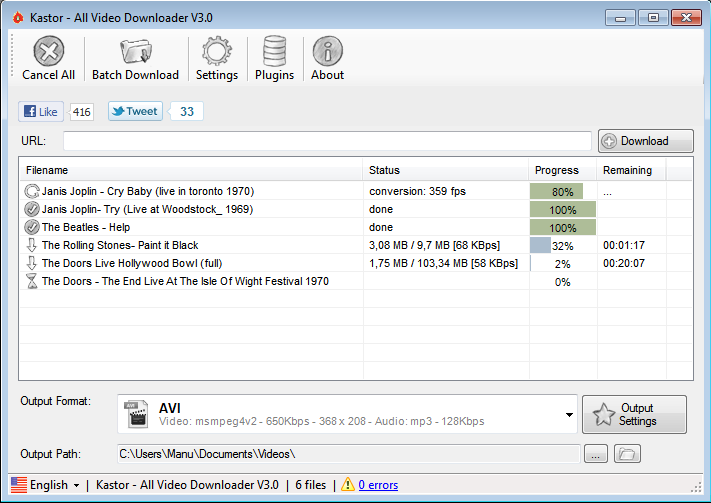Screen dimensions: 711x503
Task: Select The Beatles - Help filename
Action: click(86, 227)
